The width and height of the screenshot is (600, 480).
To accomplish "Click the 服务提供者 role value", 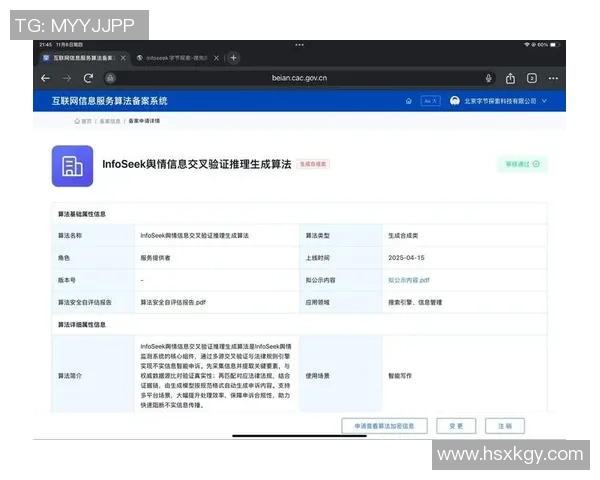I will [x=155, y=258].
